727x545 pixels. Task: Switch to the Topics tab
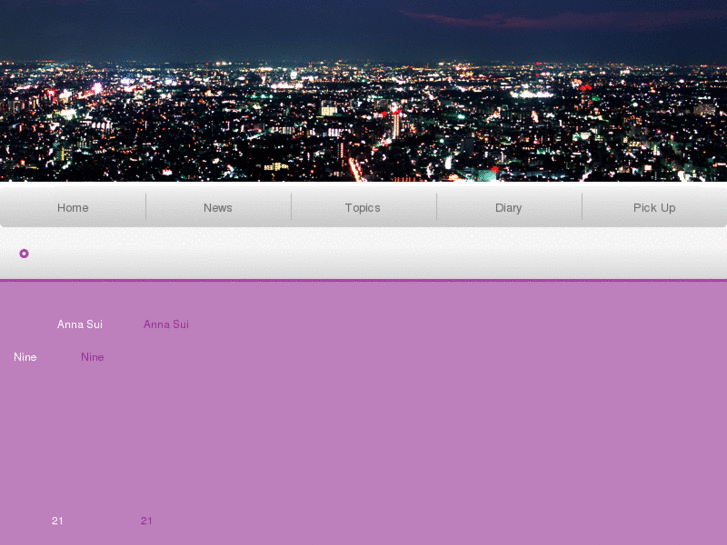click(x=362, y=208)
